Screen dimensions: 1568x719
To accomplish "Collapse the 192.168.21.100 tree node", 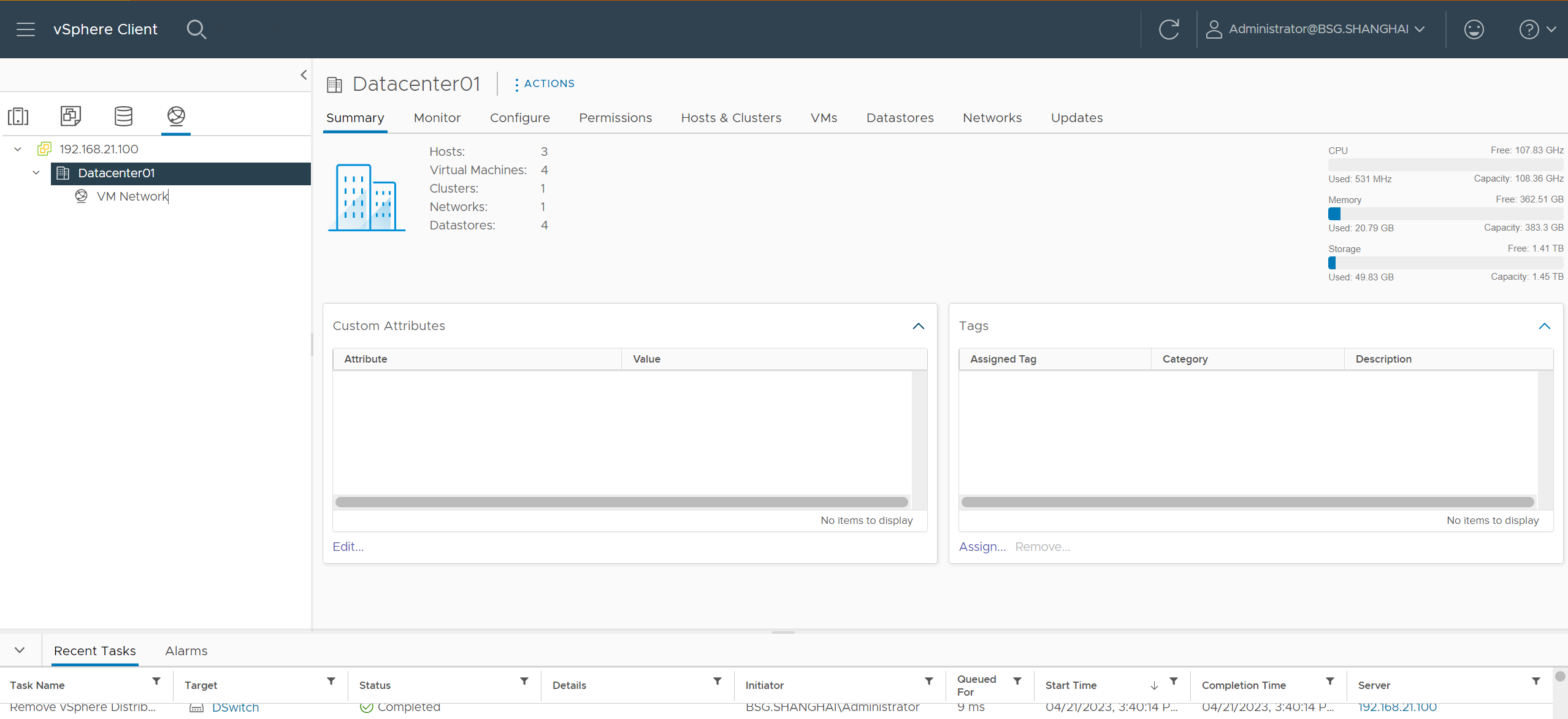I will click(x=18, y=149).
